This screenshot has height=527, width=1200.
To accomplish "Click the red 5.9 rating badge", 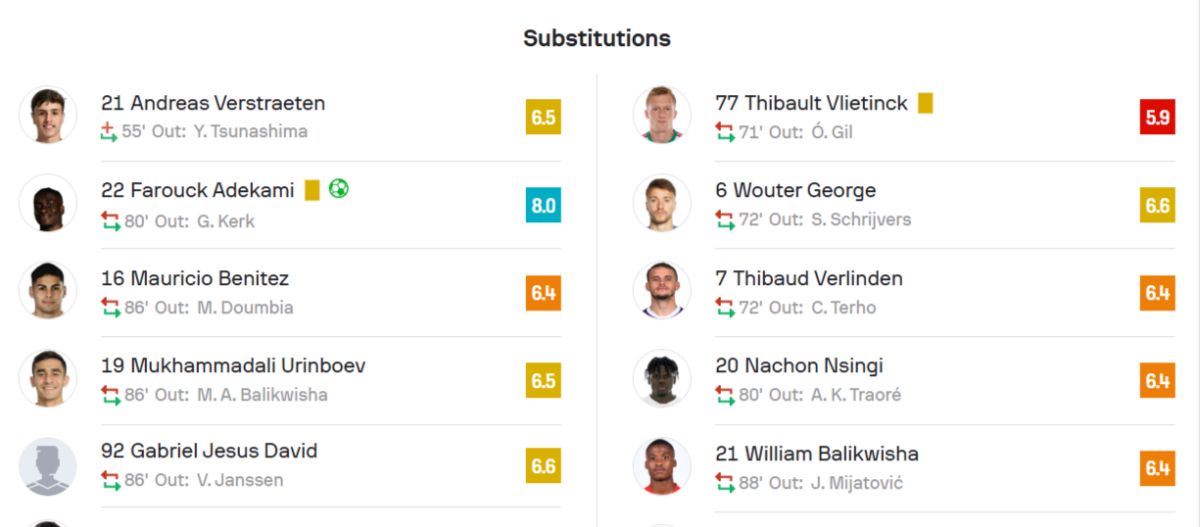I will tap(1157, 117).
